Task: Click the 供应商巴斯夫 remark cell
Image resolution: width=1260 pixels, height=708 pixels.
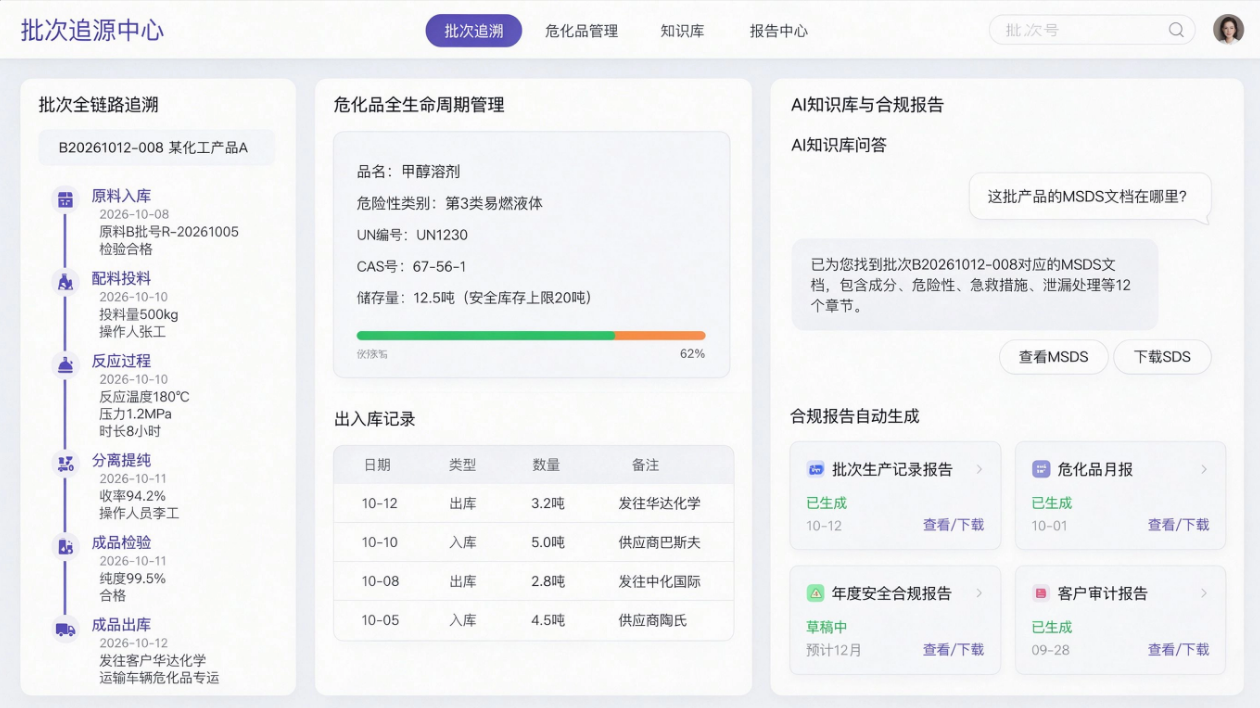Action: [659, 543]
